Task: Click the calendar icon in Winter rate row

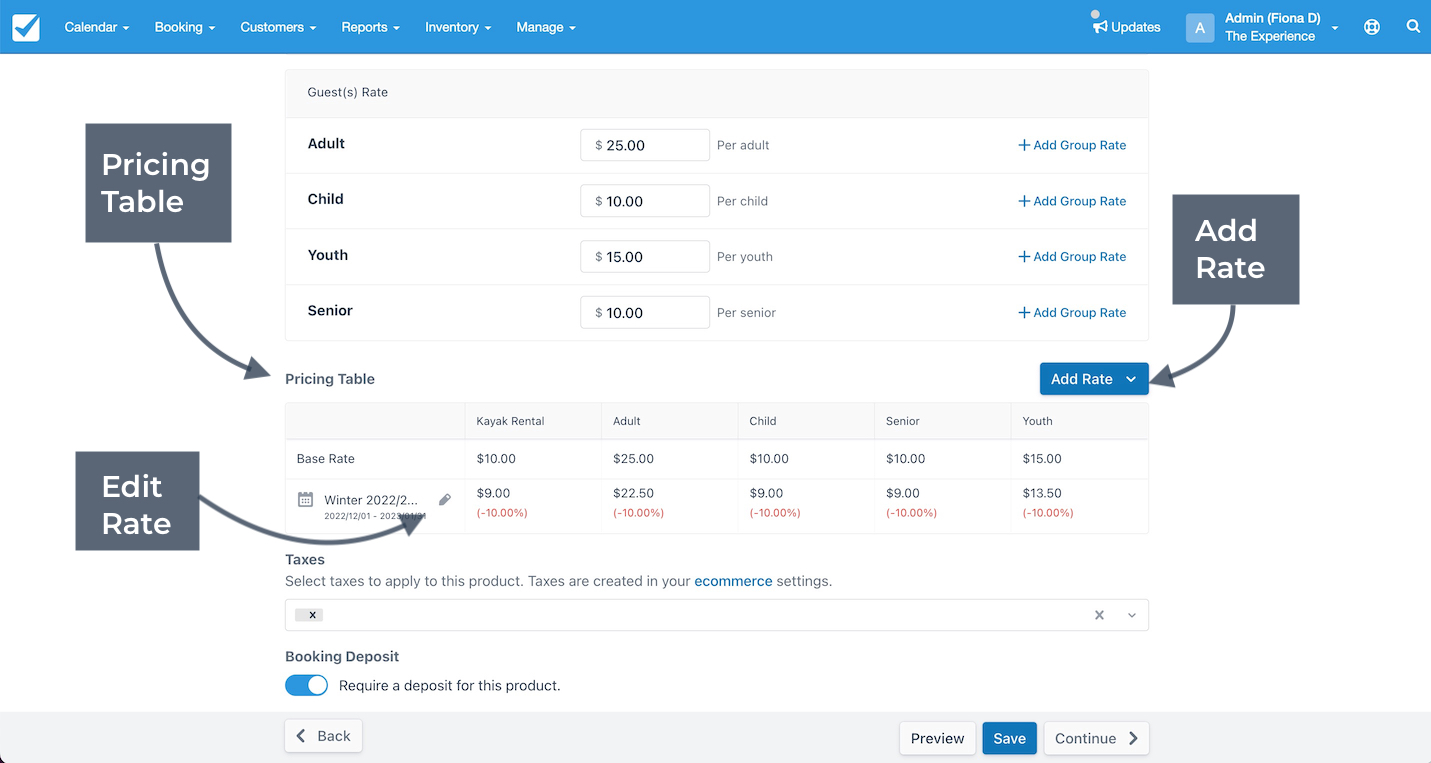Action: coord(306,499)
